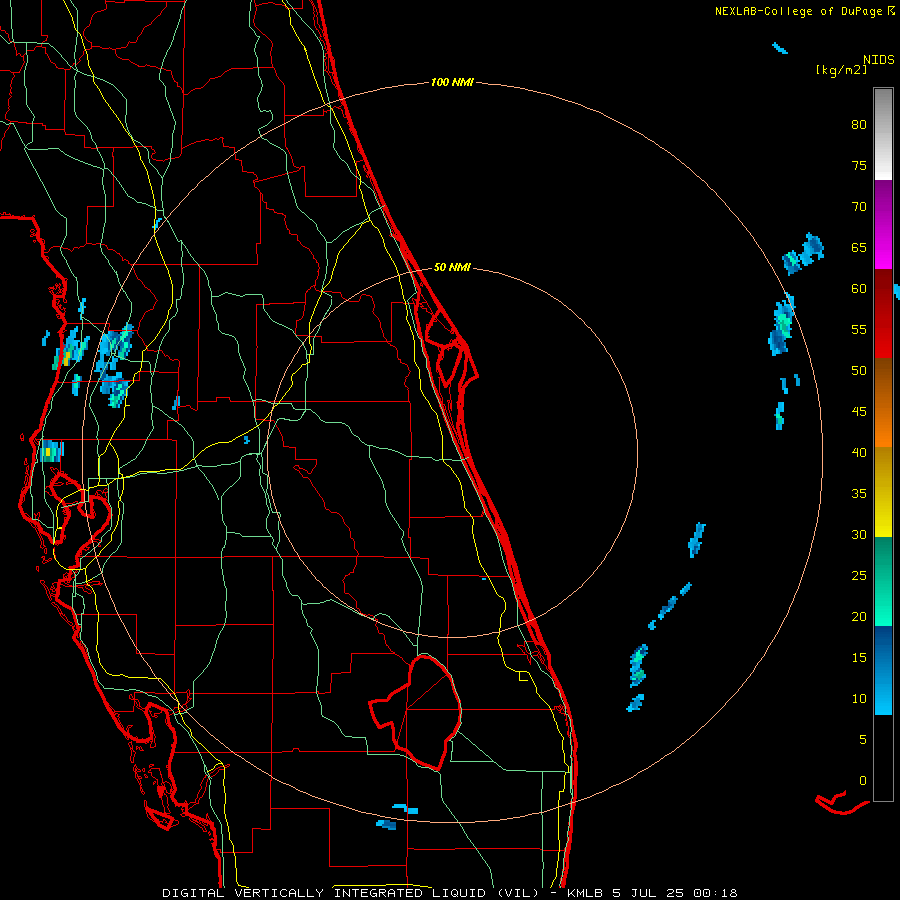
Task: Click the blue segment of the color bar
Action: [883, 670]
